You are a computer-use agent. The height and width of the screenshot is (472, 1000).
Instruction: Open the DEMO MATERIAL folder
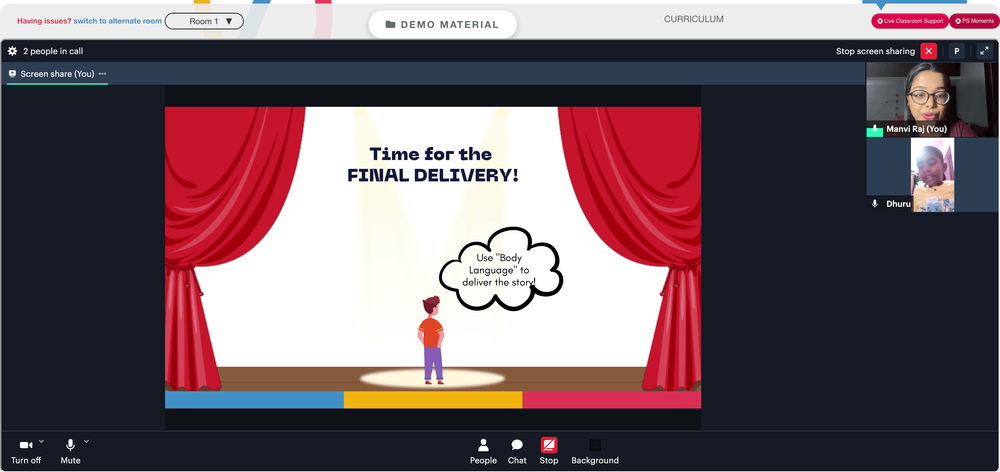pos(443,24)
